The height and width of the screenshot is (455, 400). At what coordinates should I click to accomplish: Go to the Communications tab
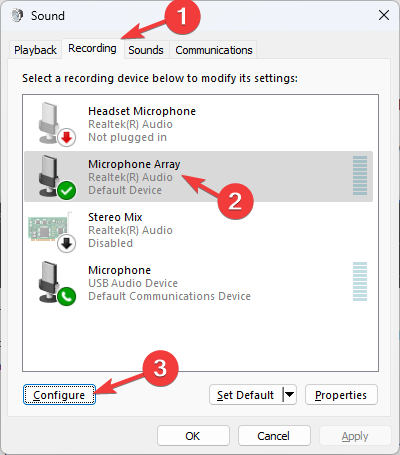click(214, 50)
